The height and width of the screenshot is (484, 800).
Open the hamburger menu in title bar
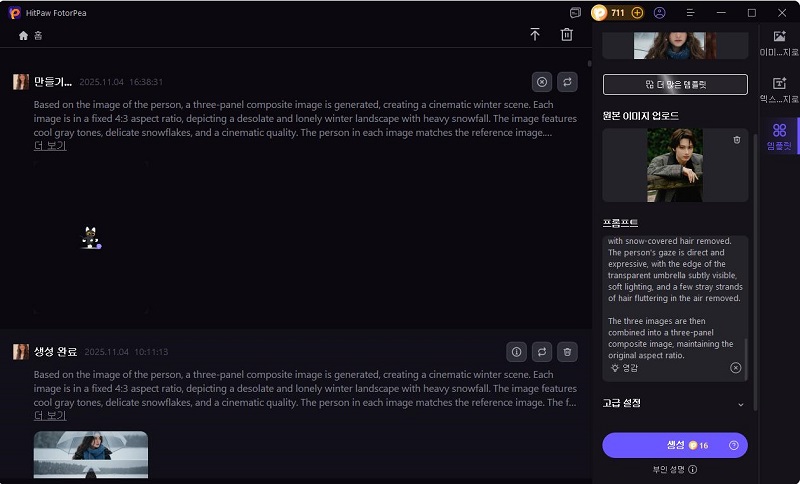(690, 13)
